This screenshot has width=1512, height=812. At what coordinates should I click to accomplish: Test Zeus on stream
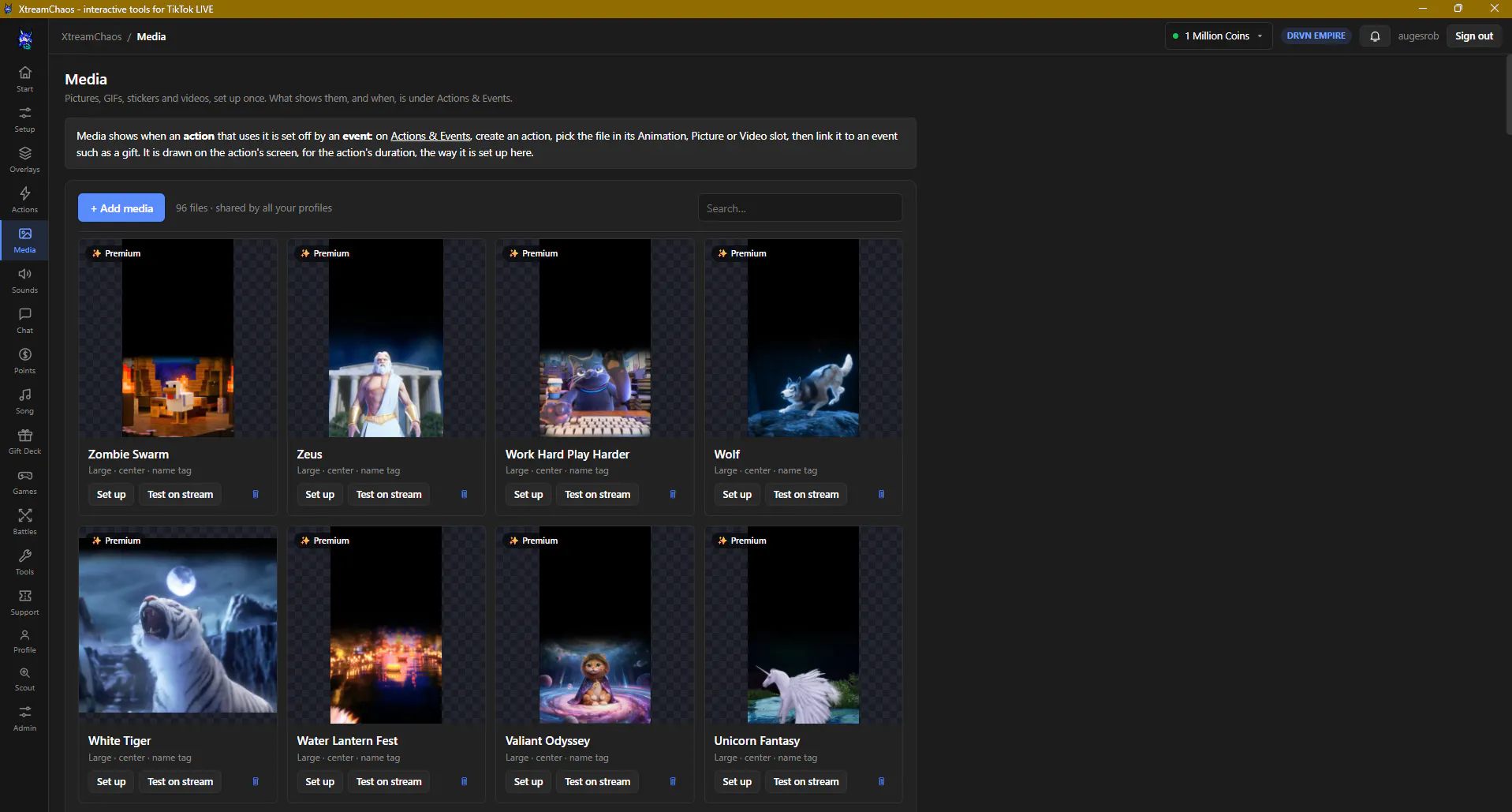tap(389, 495)
